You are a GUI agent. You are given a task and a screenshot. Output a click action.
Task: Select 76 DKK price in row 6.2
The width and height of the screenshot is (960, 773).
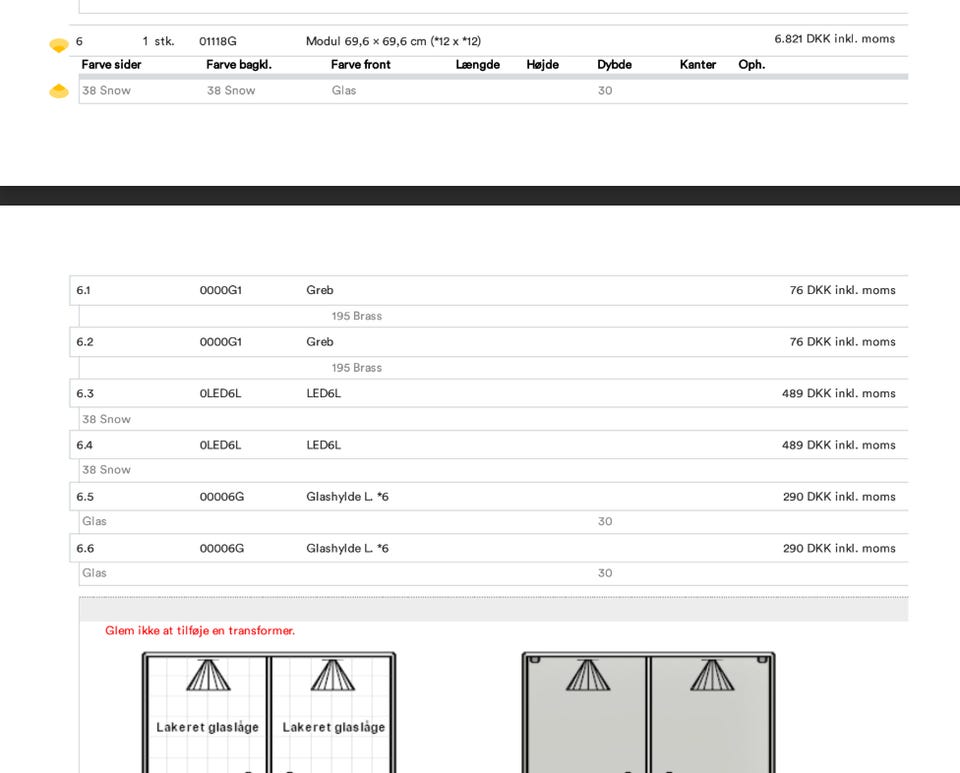coord(842,342)
